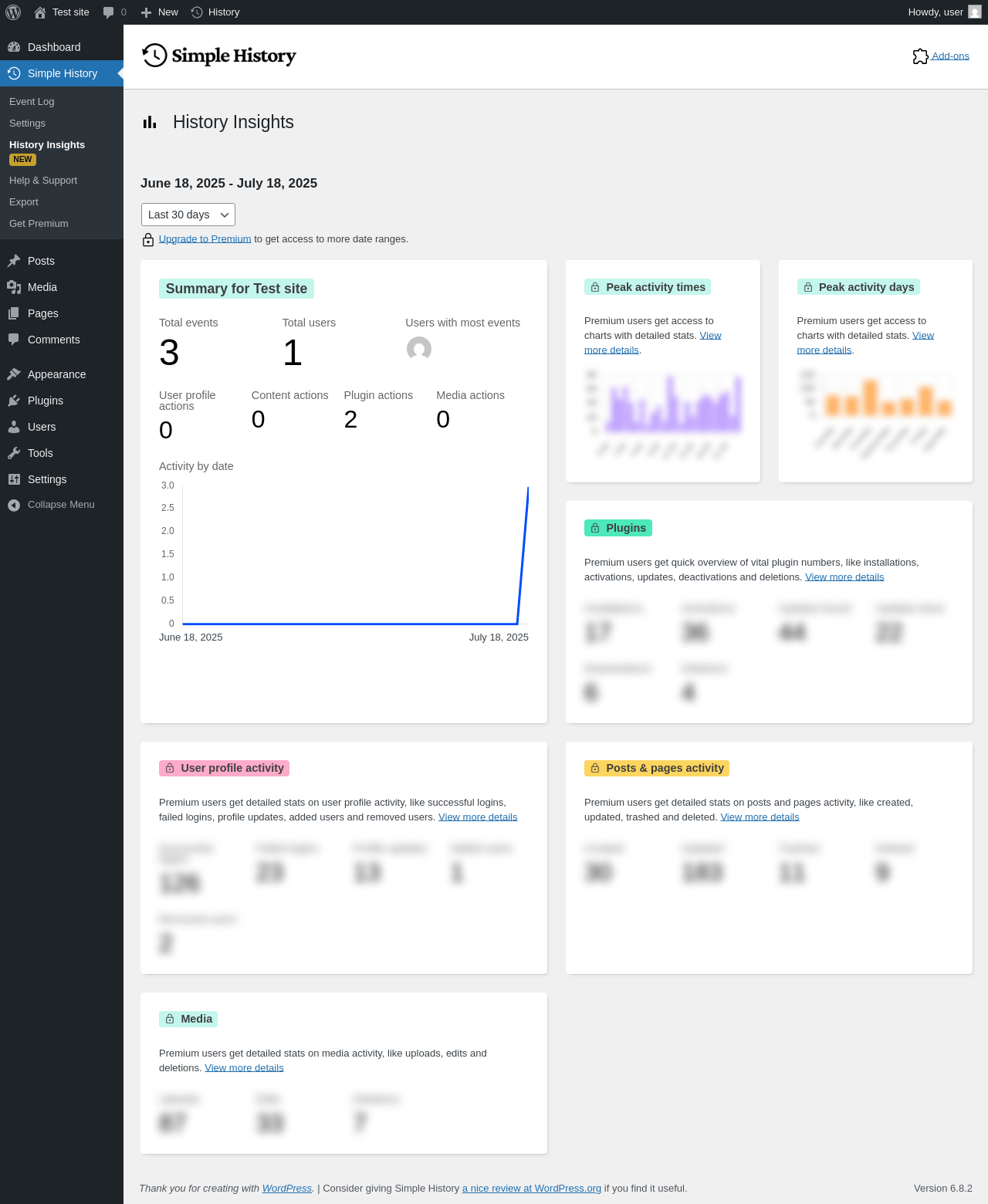Open the New content menu in admin bar
The height and width of the screenshot is (1204, 988).
(x=160, y=12)
